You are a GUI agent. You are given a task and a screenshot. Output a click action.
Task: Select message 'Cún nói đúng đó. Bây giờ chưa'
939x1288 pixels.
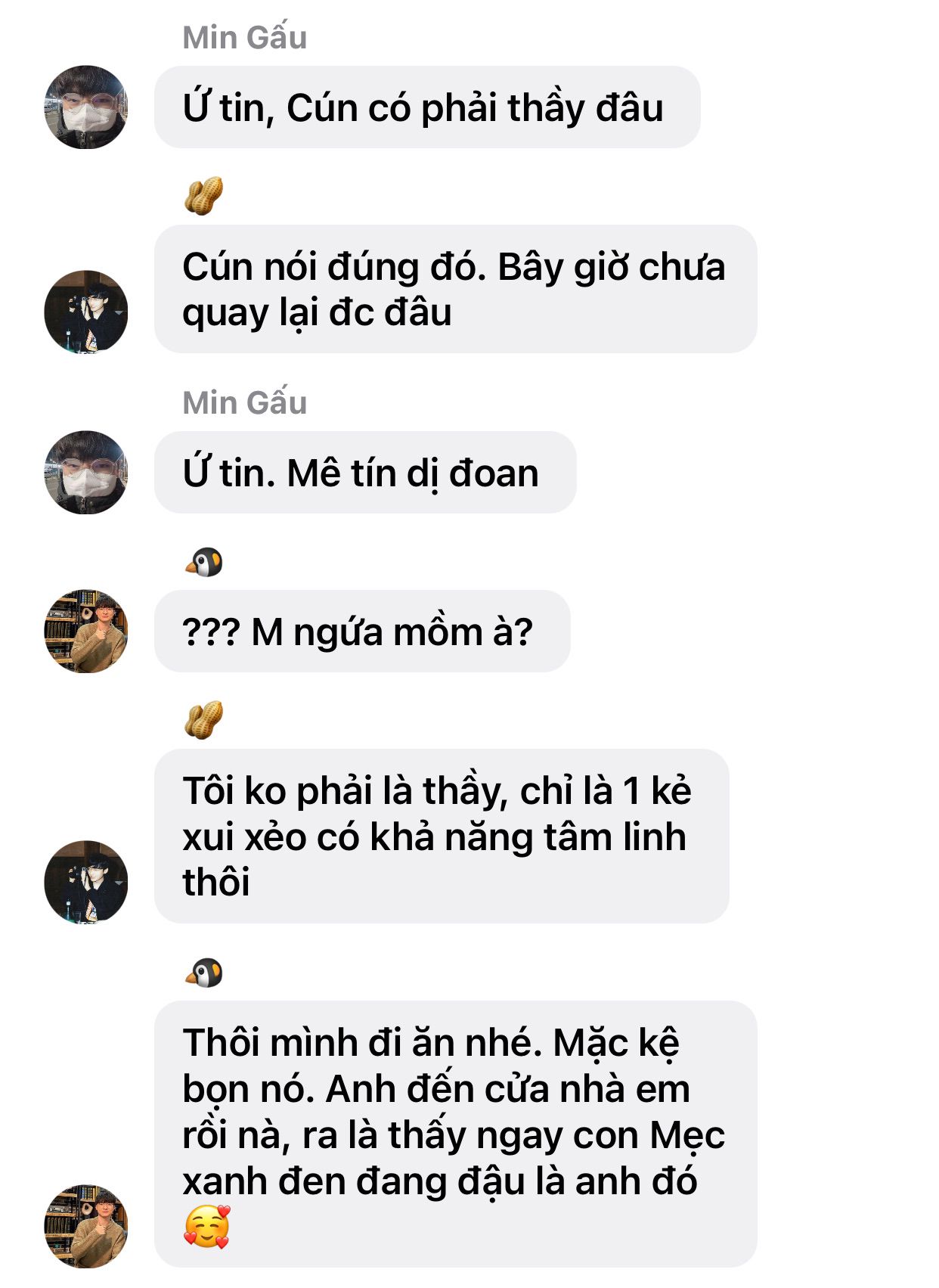(x=456, y=289)
